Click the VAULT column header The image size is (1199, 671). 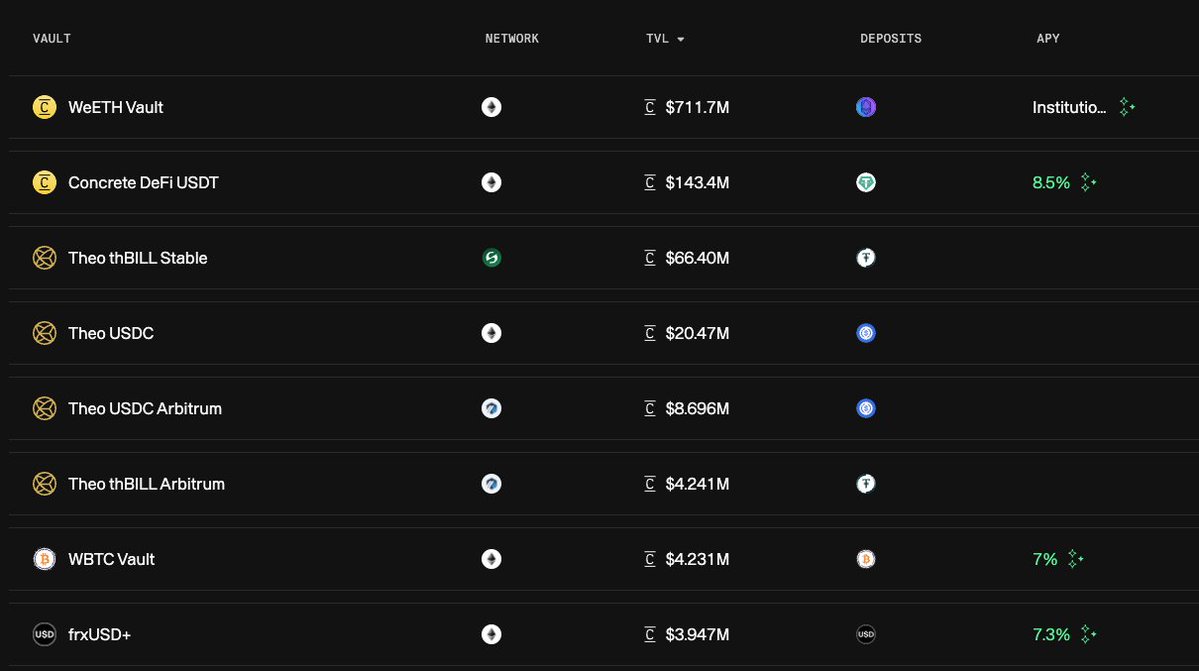click(51, 38)
